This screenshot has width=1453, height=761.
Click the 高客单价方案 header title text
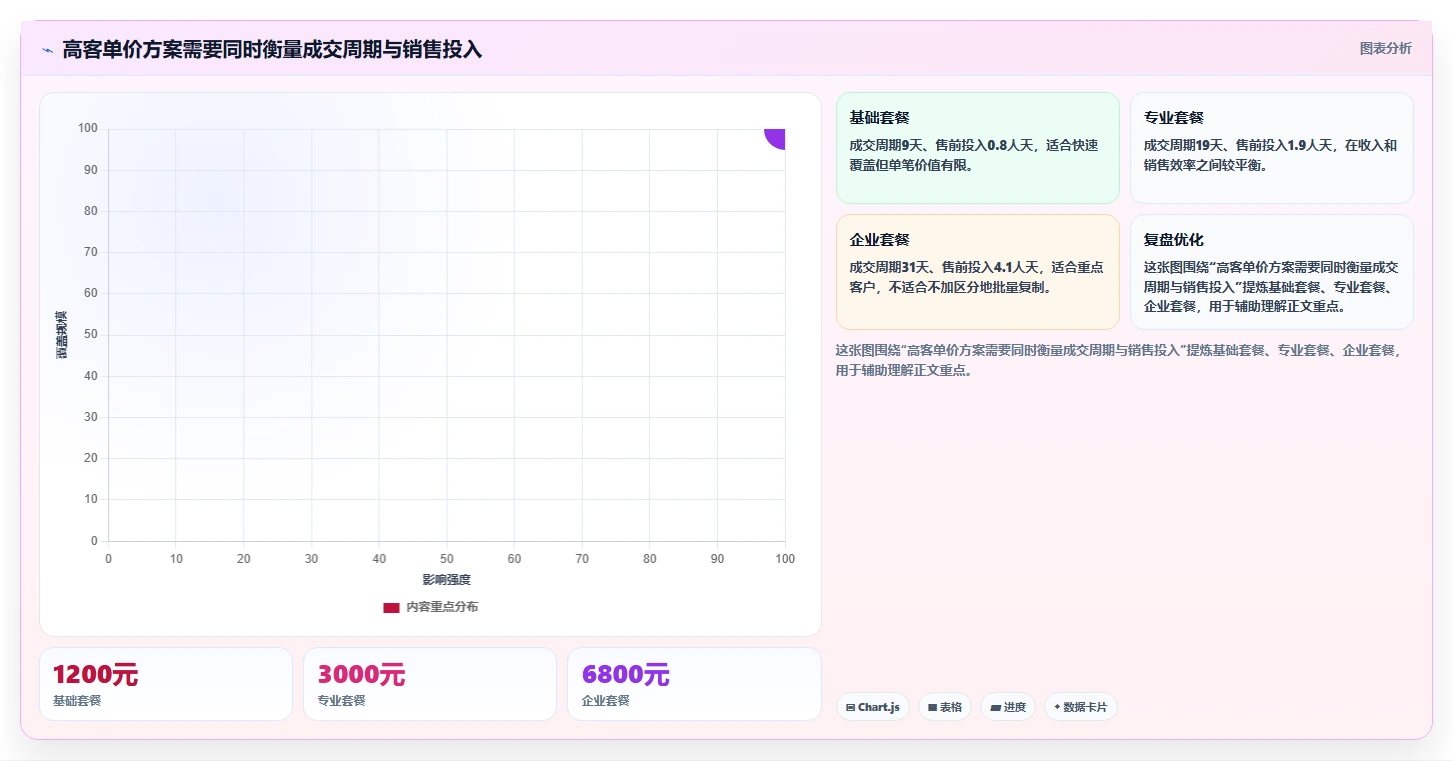pyautogui.click(x=272, y=50)
